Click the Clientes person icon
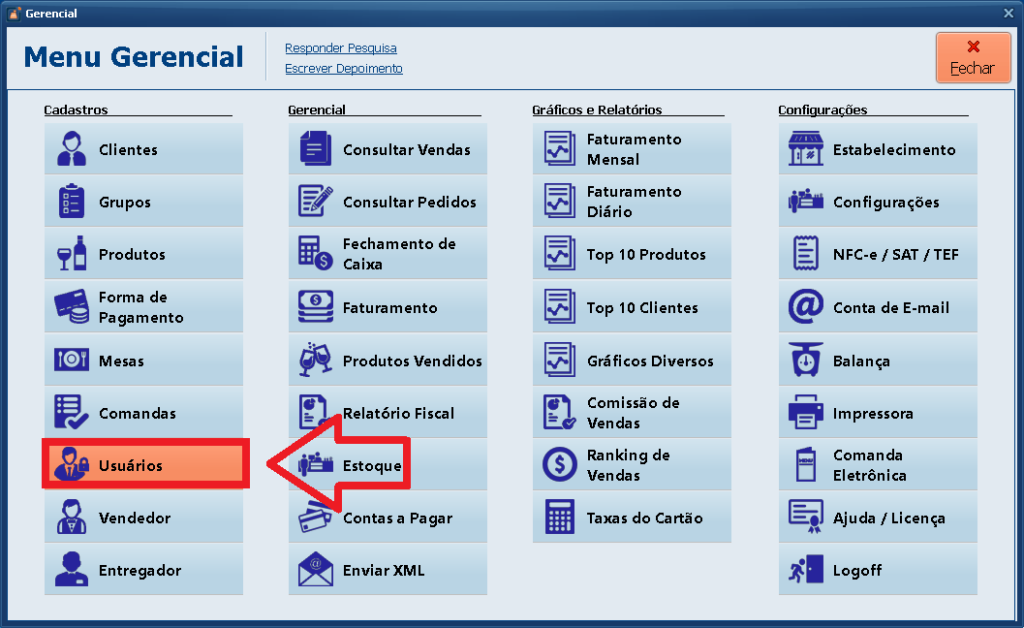 click(72, 150)
